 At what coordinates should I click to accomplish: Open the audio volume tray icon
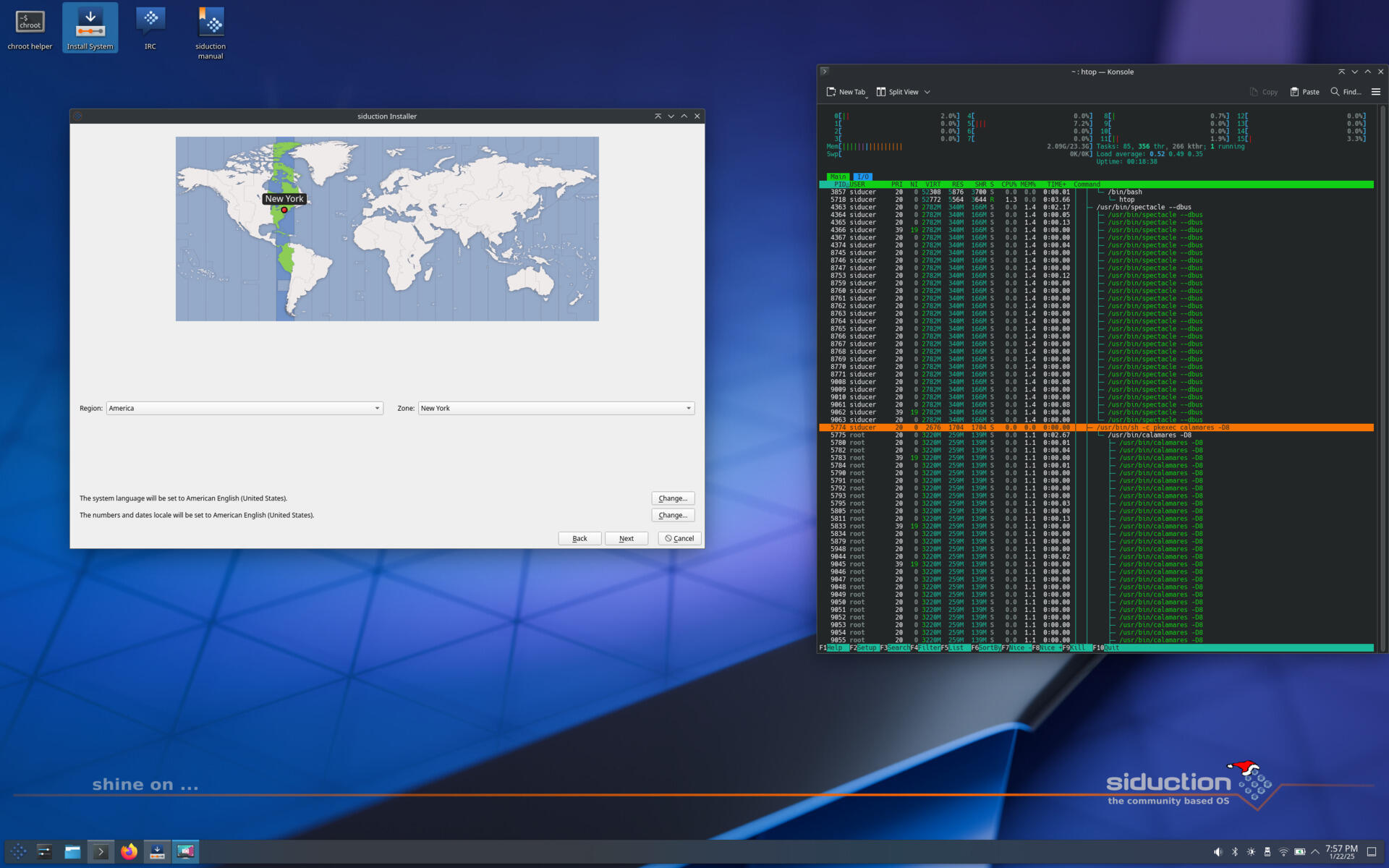[x=1218, y=851]
